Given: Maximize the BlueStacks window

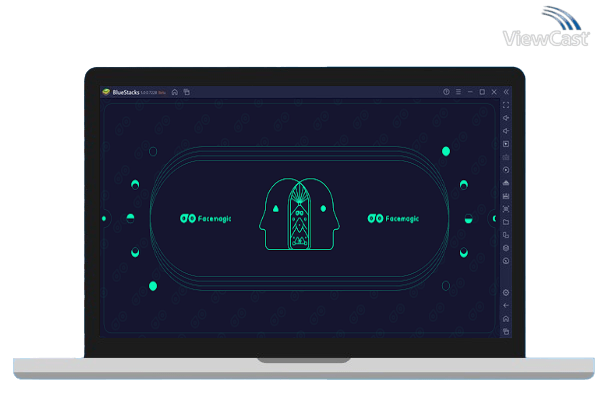Looking at the screenshot, I should (482, 92).
